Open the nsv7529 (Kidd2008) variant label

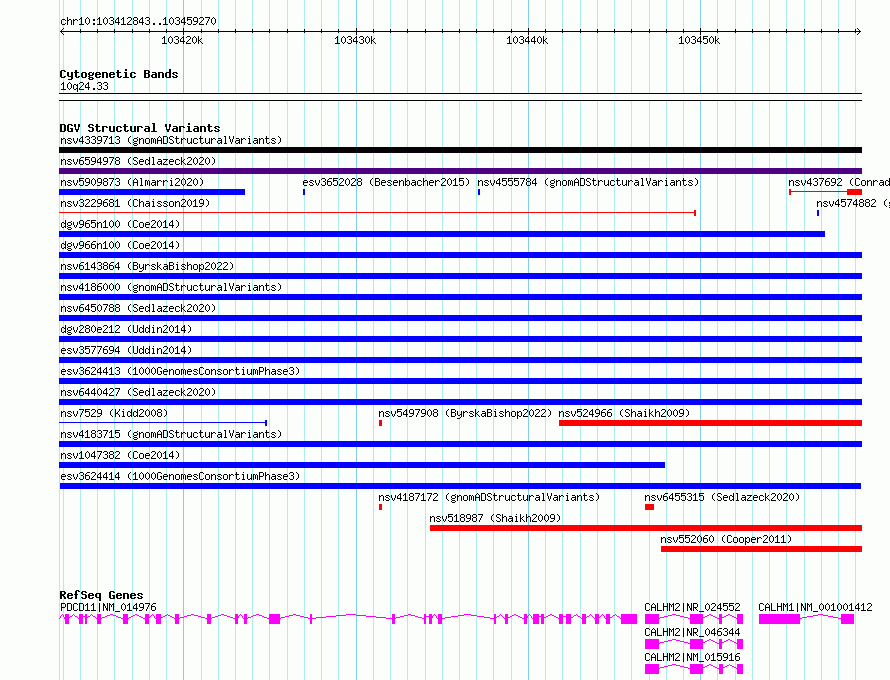coord(114,413)
